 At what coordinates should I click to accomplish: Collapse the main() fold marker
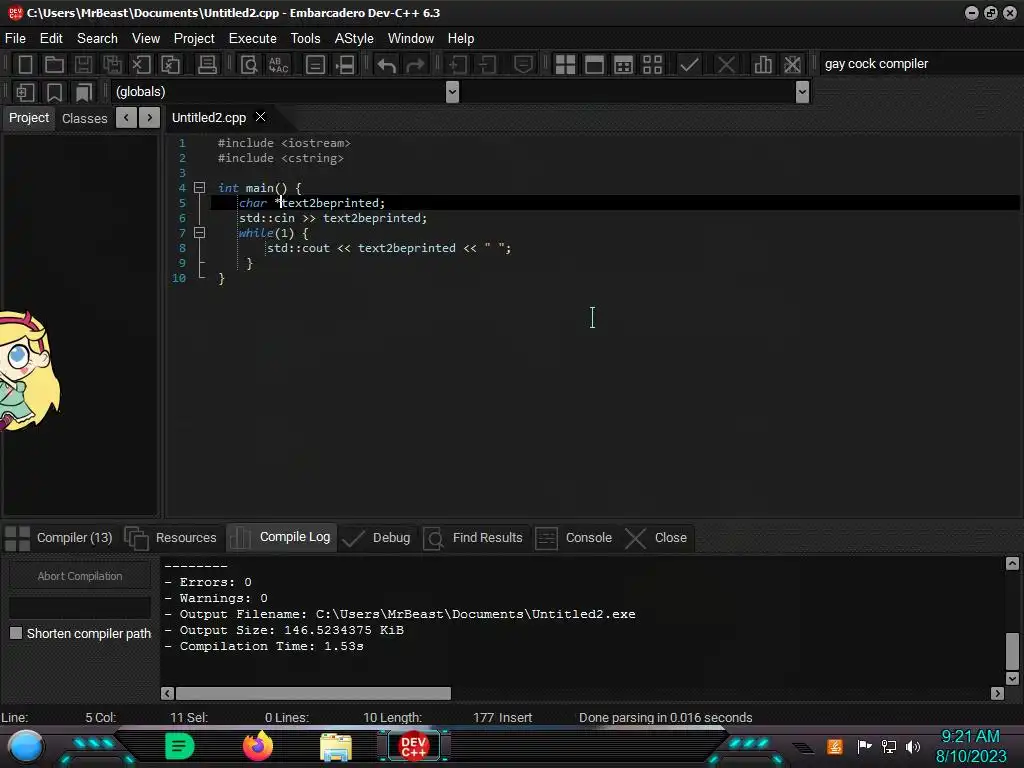click(x=200, y=188)
